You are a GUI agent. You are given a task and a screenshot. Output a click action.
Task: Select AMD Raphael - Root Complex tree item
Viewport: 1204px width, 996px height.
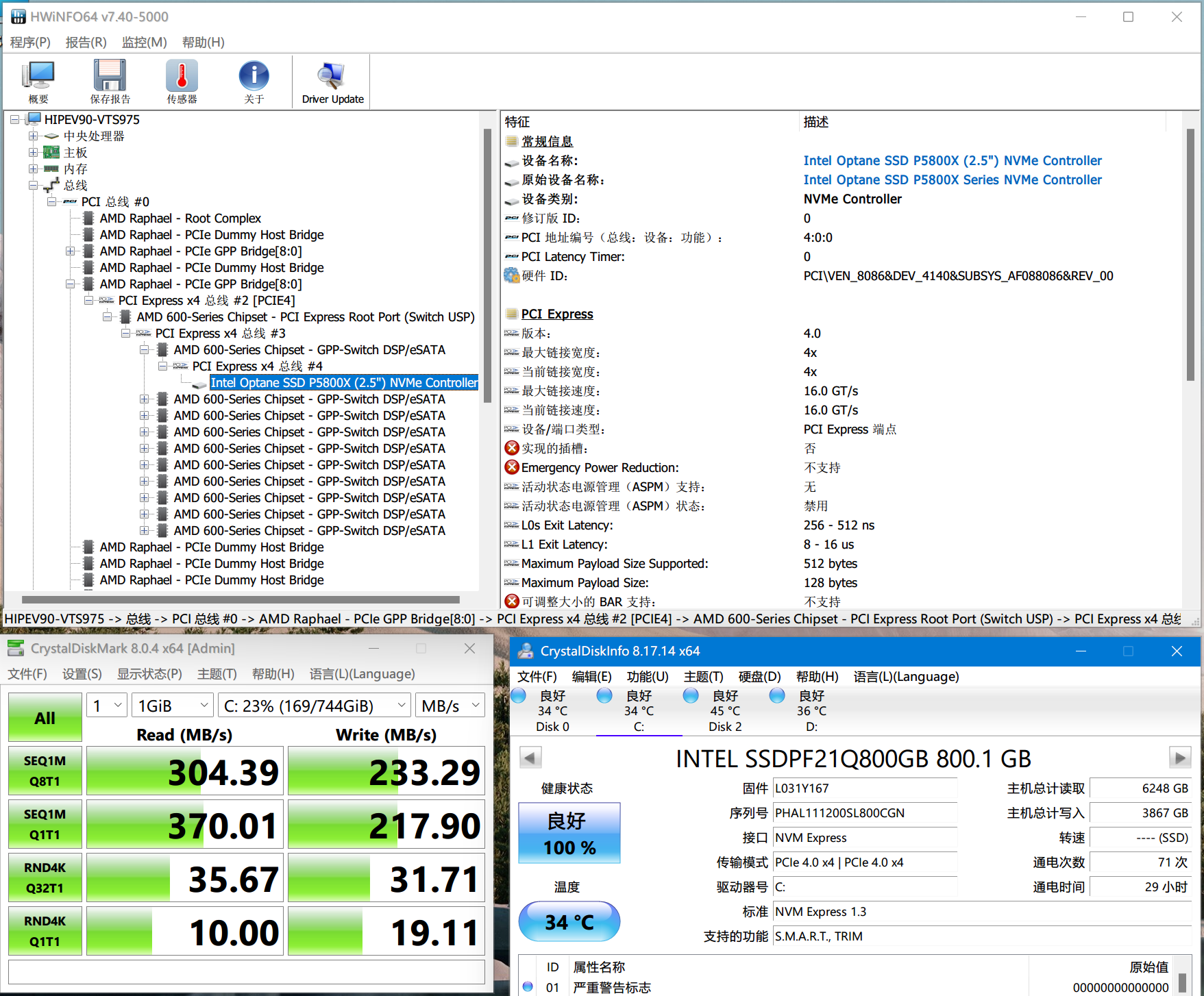(x=180, y=219)
